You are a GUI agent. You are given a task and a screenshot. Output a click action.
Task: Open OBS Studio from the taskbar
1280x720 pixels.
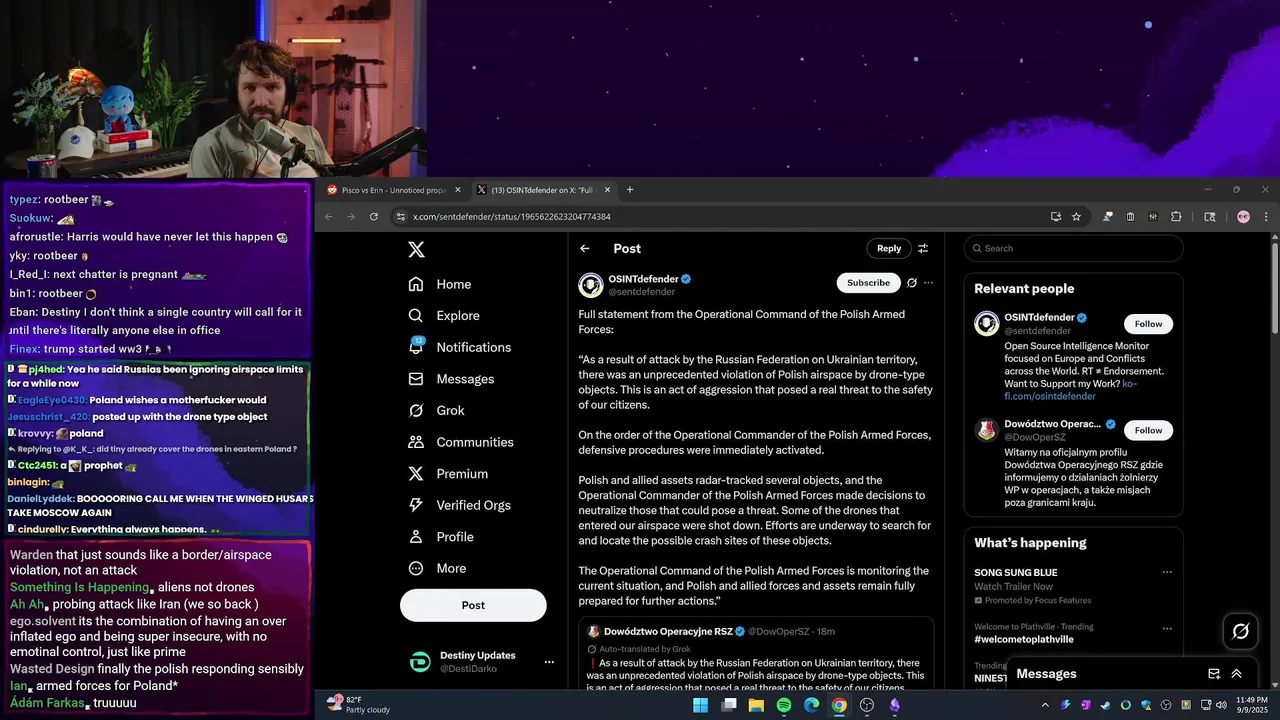(867, 705)
